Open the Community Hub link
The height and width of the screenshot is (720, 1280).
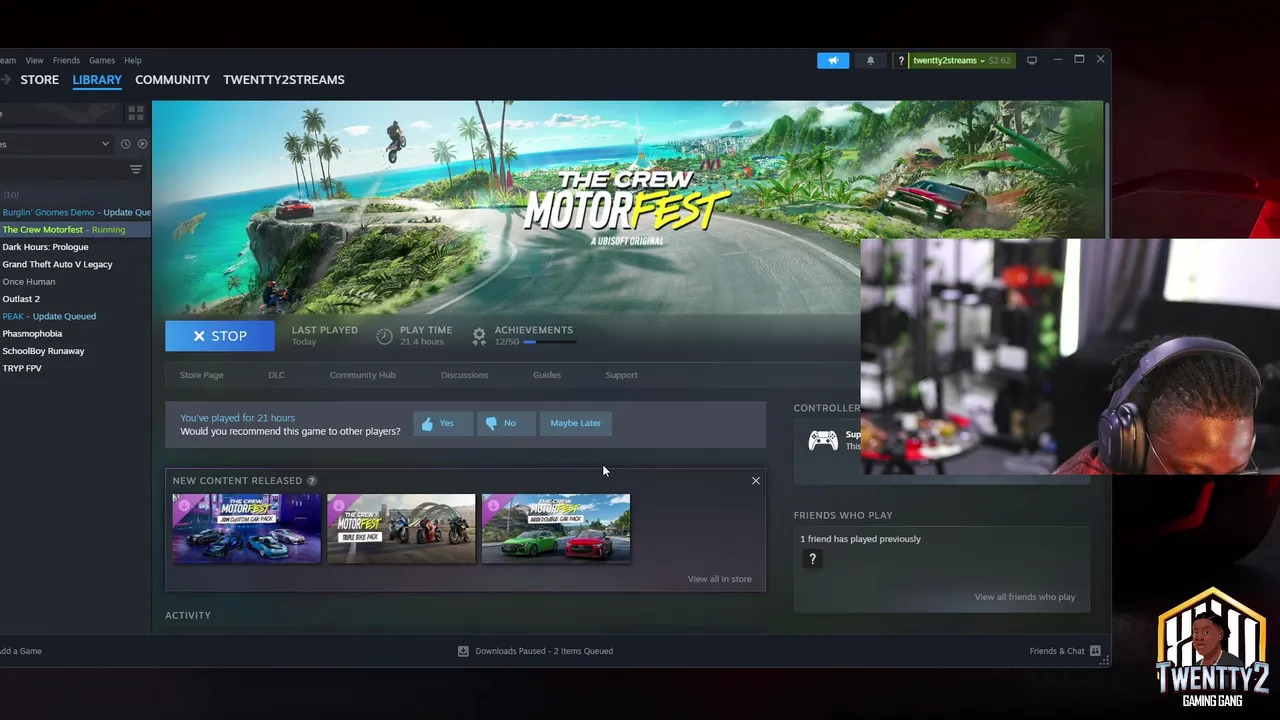click(363, 375)
